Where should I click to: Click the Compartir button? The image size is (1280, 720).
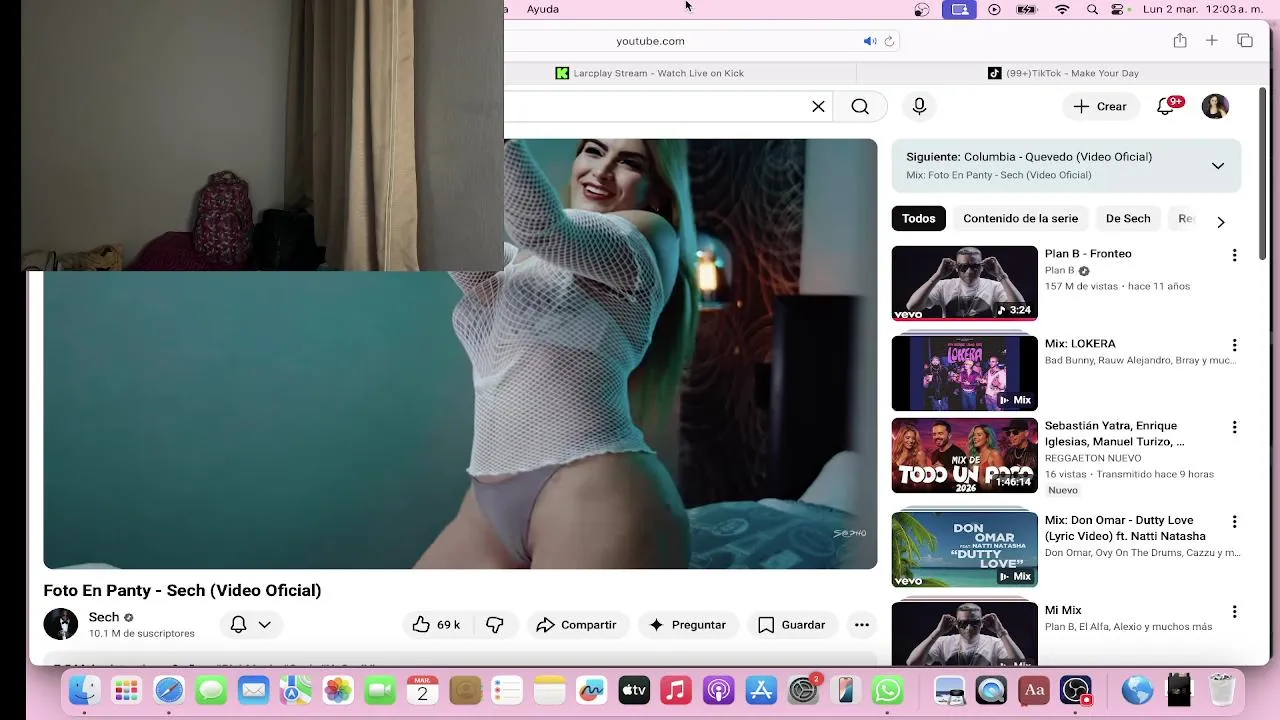point(576,624)
